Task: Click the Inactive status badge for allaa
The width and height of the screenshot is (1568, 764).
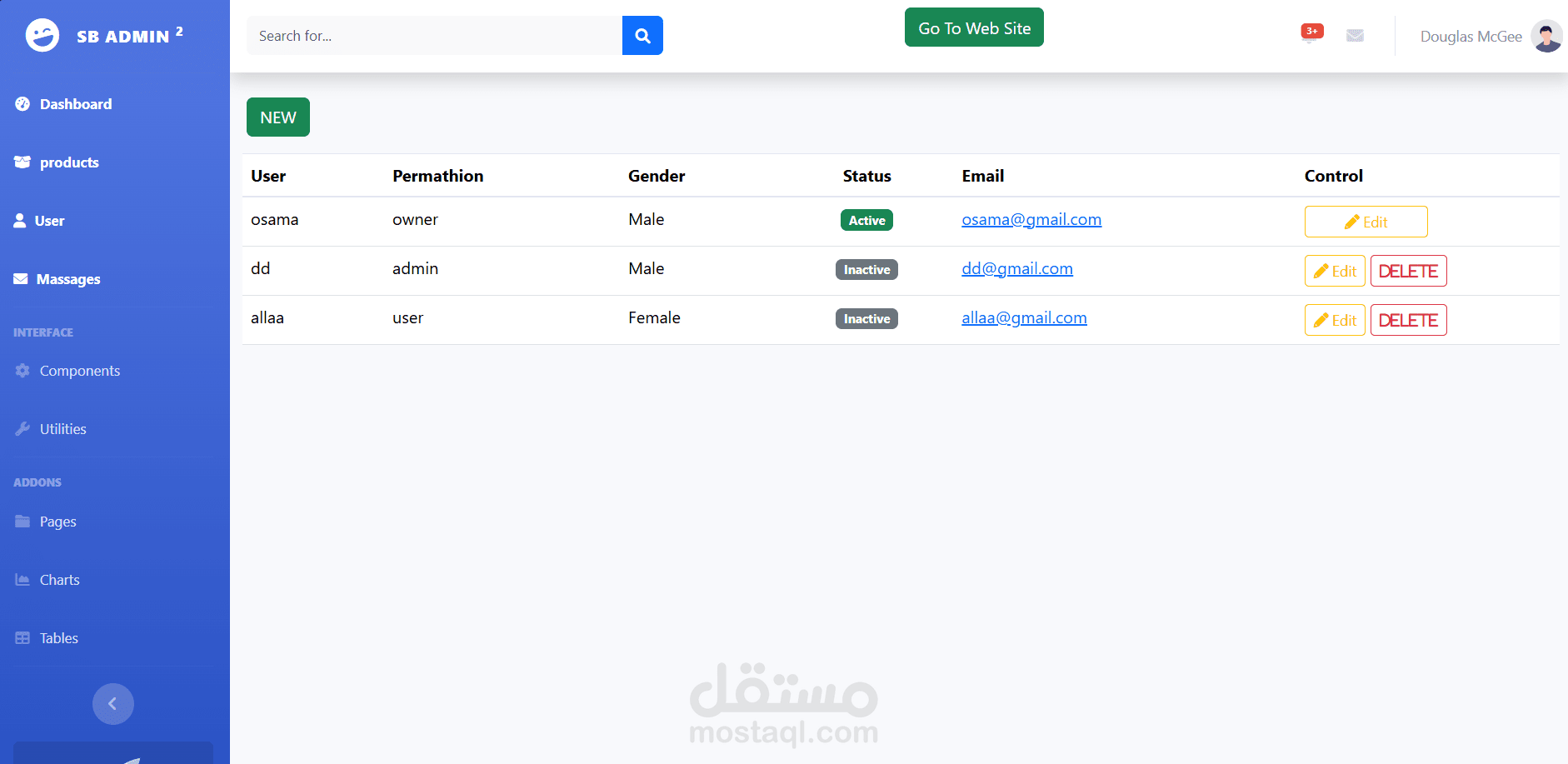Action: 866,318
